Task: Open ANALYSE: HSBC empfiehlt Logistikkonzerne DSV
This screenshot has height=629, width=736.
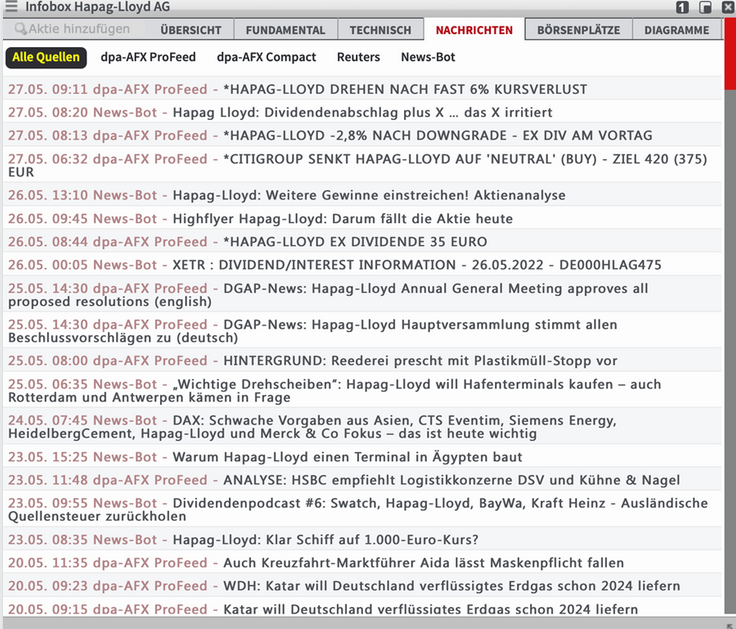Action: click(362, 480)
